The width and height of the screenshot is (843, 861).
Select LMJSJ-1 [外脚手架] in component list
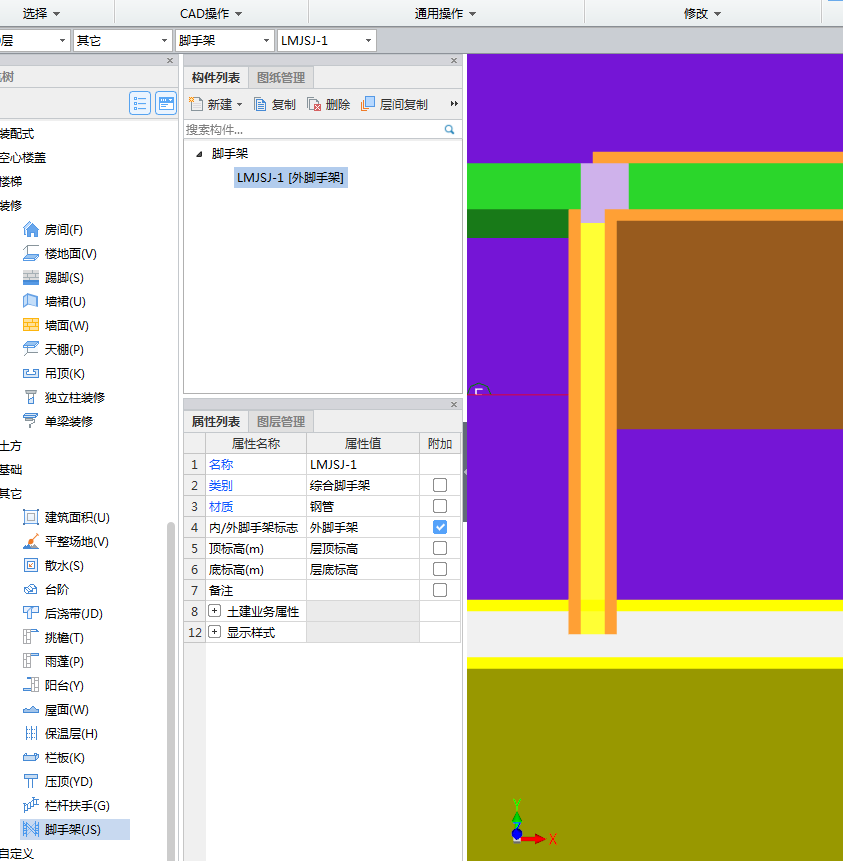click(291, 178)
